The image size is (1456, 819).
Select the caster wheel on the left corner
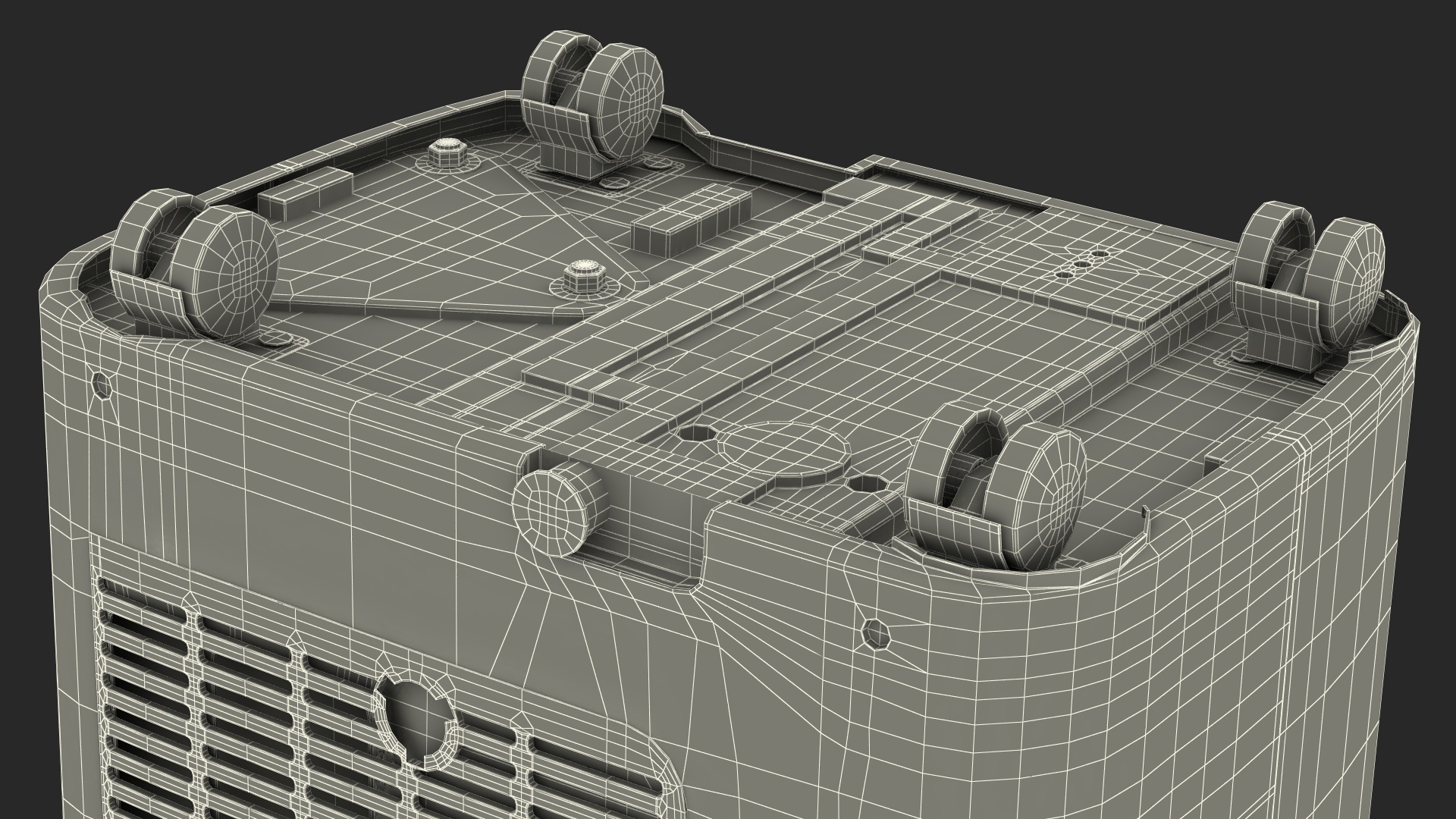click(x=194, y=266)
